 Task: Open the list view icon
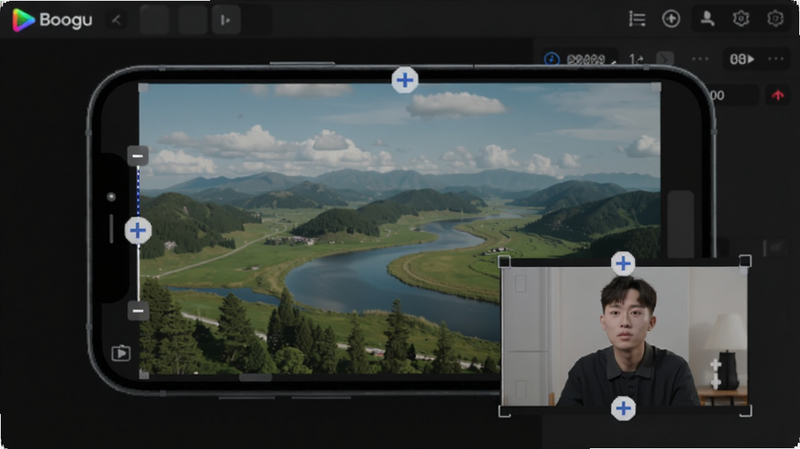(x=637, y=19)
